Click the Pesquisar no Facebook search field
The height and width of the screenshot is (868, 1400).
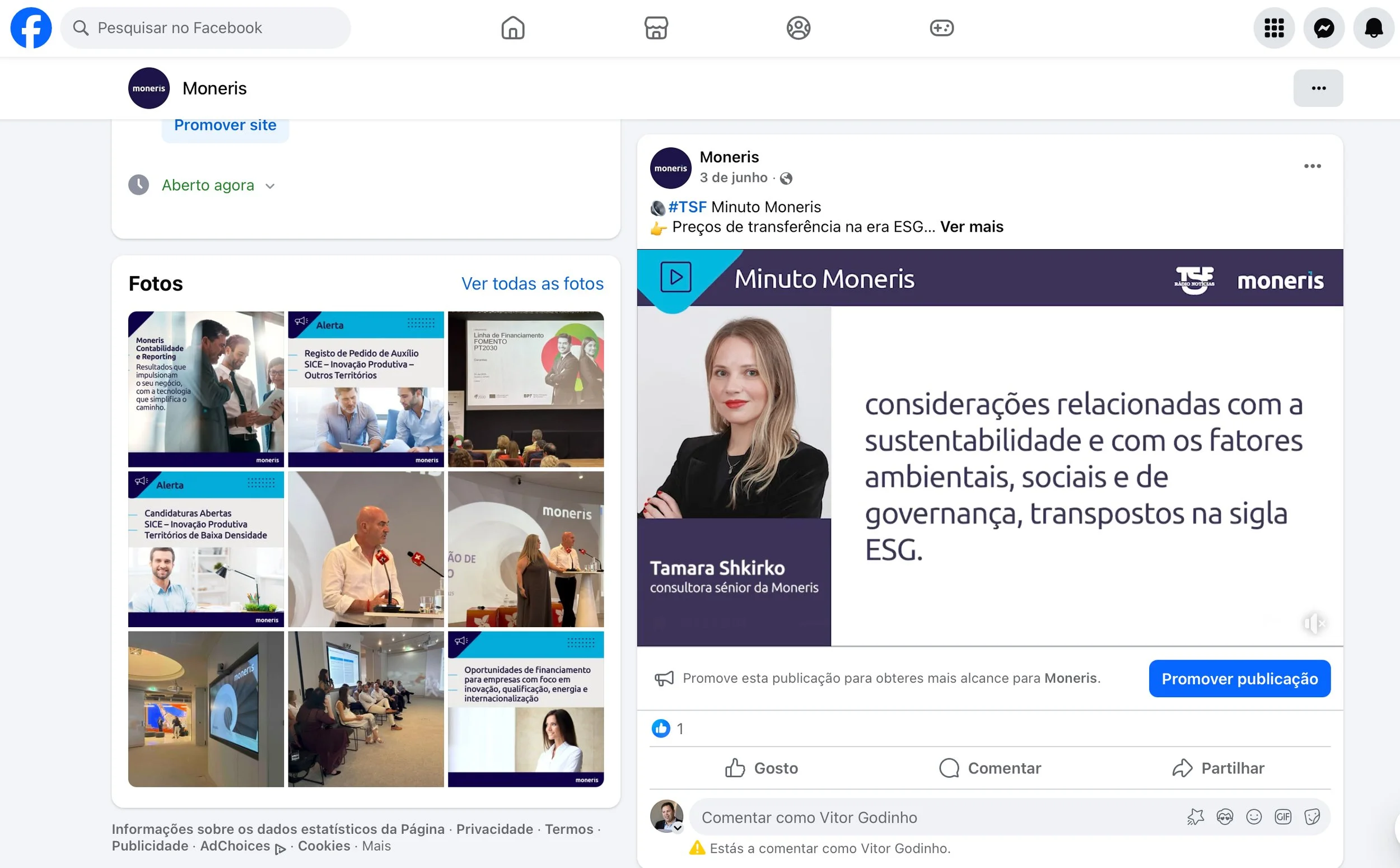(x=206, y=27)
